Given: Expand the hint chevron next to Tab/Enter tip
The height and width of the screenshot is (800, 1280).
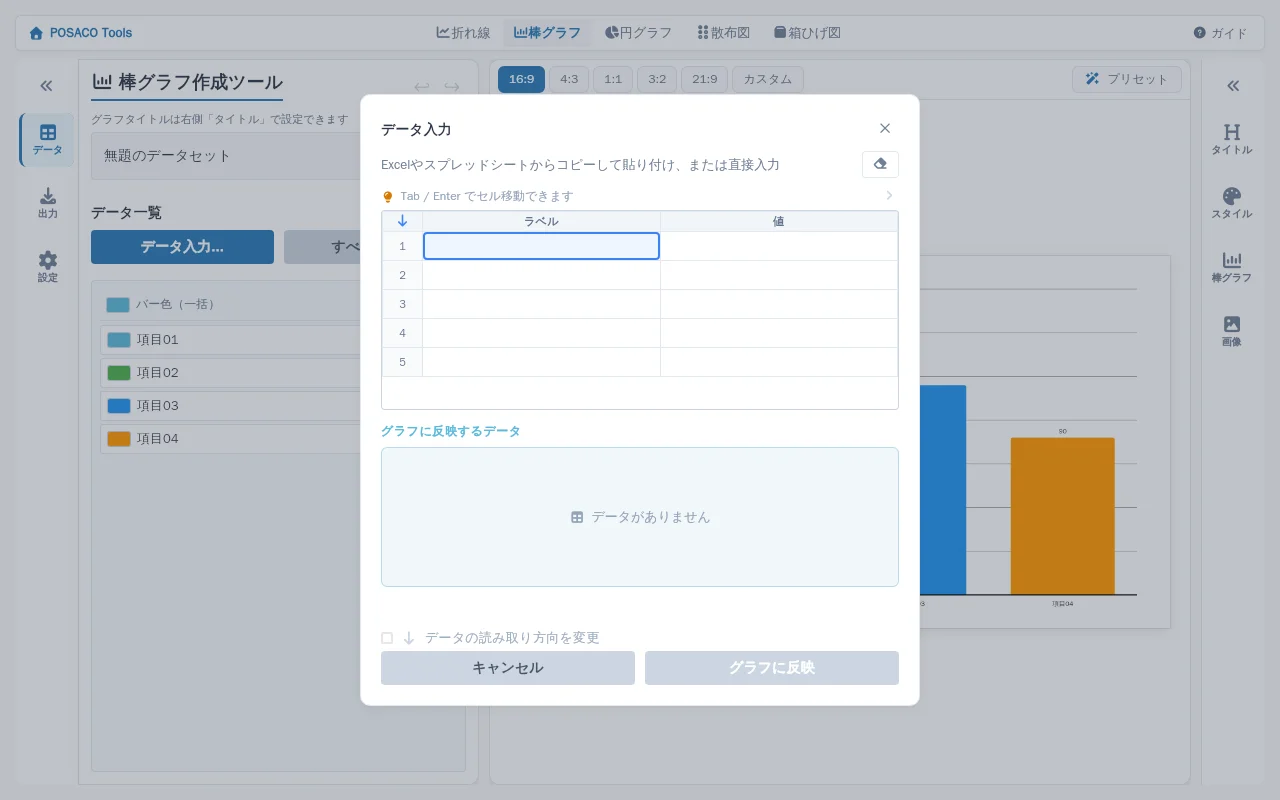Looking at the screenshot, I should pyautogui.click(x=889, y=196).
